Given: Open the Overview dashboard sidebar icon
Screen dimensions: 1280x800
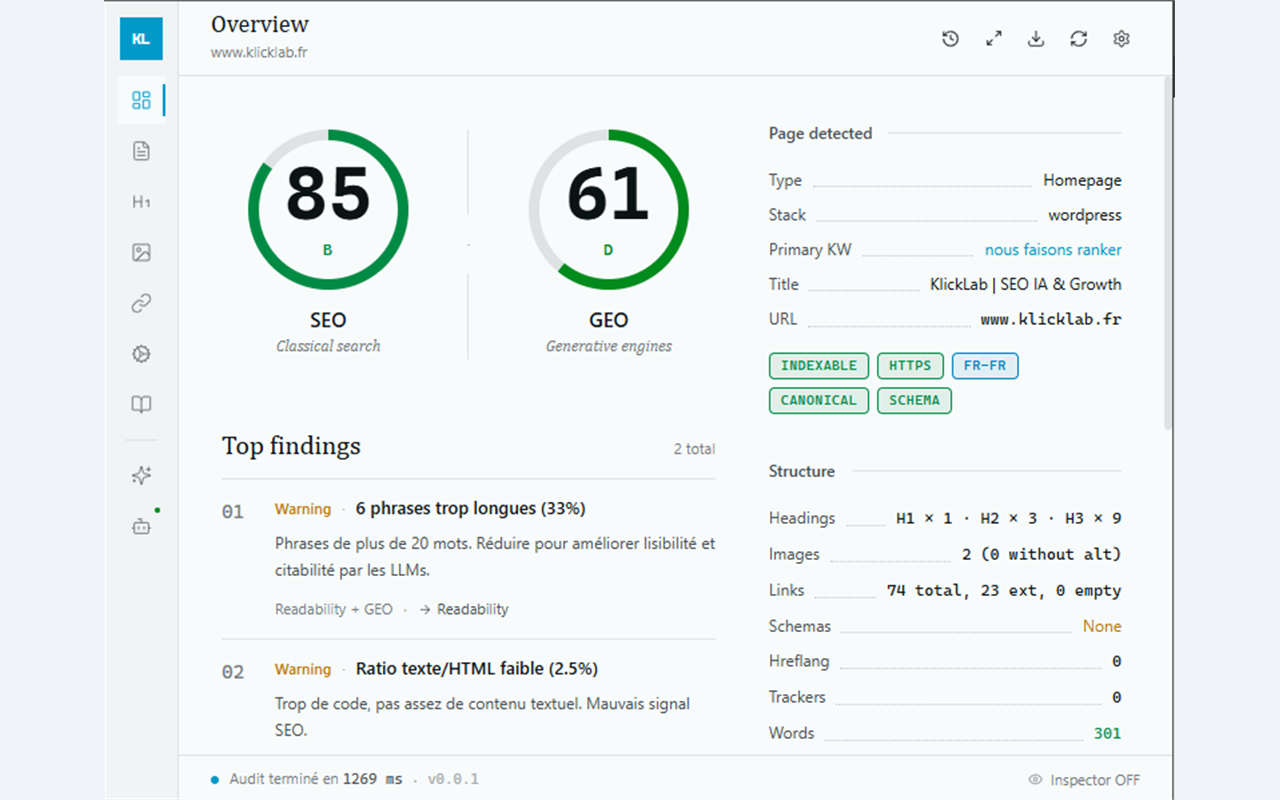Looking at the screenshot, I should [x=141, y=100].
